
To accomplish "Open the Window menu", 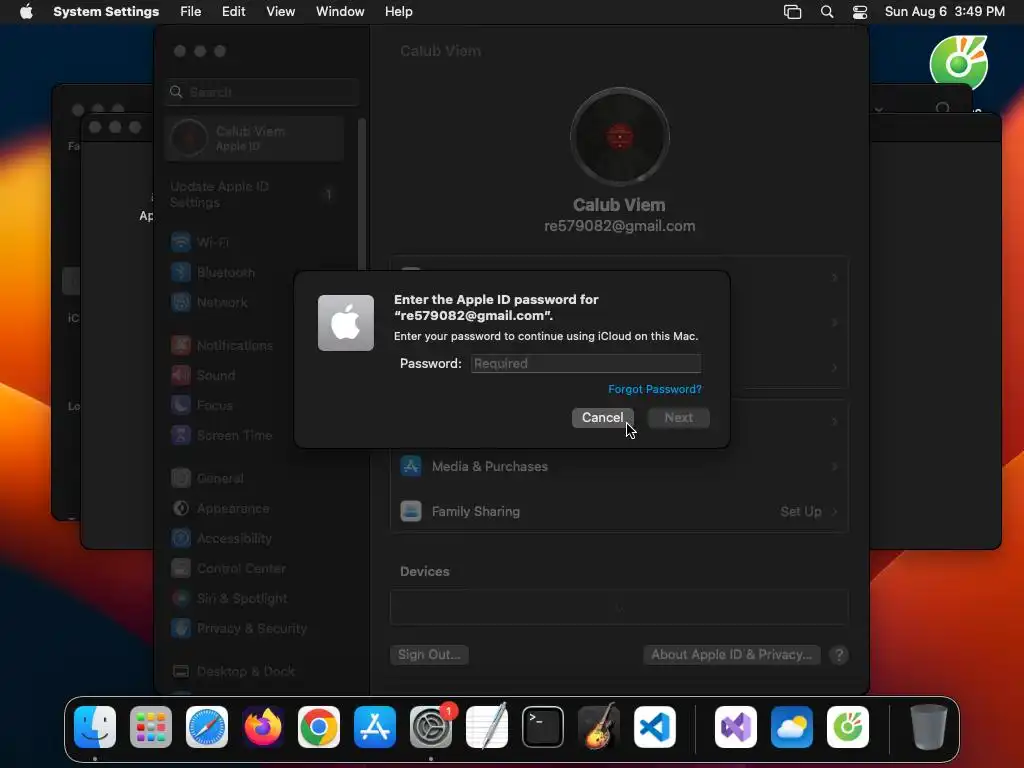I will [340, 12].
